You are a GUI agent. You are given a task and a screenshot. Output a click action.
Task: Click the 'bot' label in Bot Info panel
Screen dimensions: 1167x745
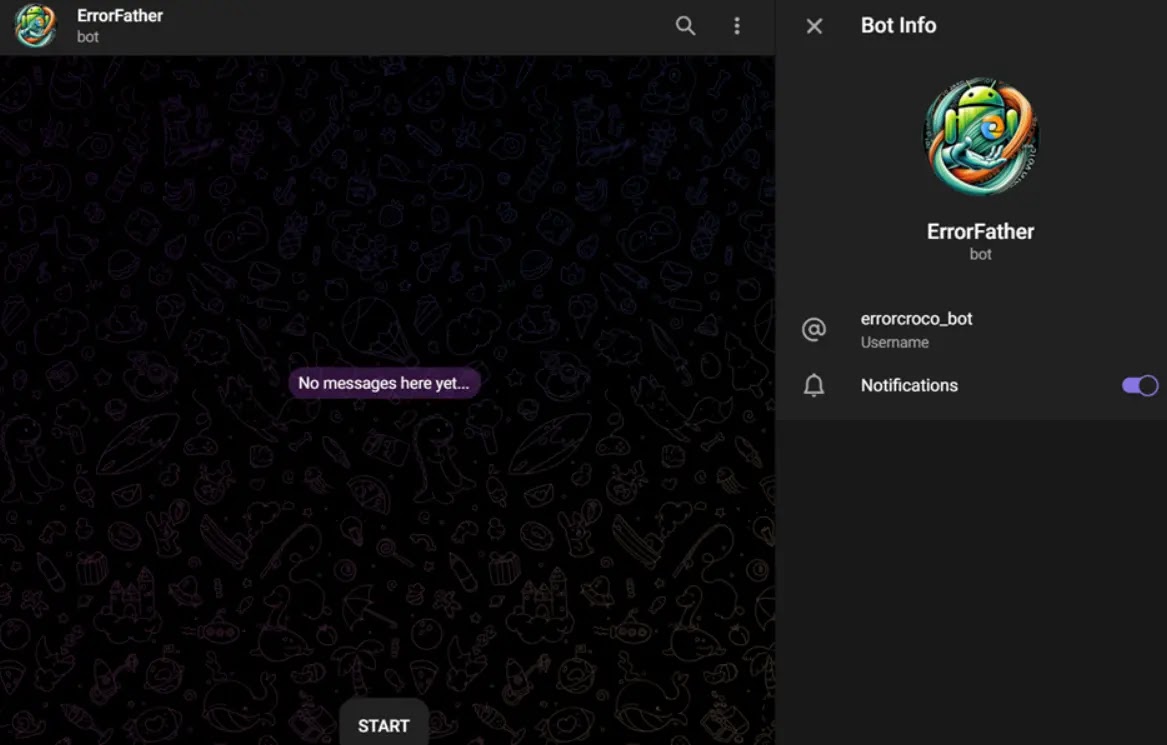pos(980,255)
